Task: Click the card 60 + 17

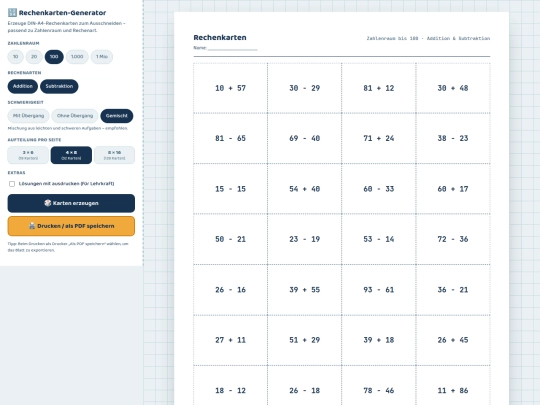Action: 453,189
